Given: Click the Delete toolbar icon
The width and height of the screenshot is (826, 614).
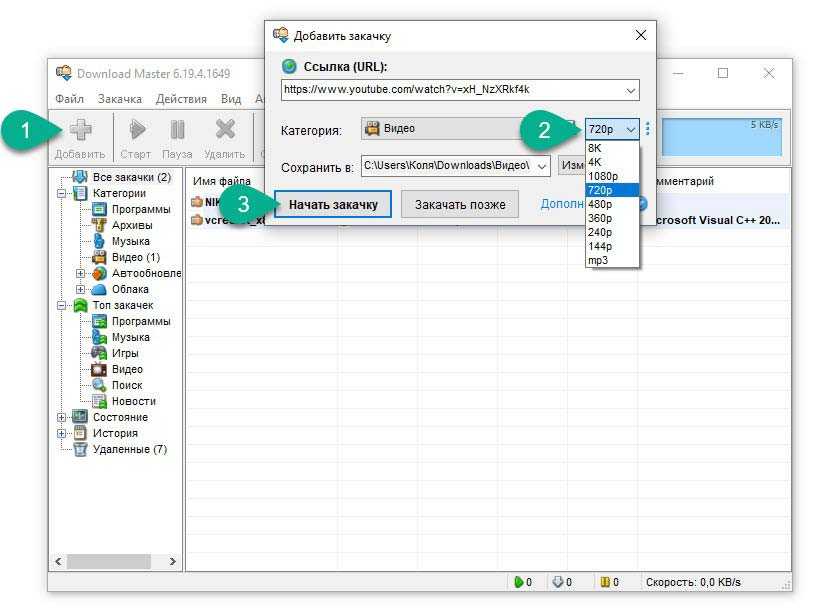Looking at the screenshot, I should (225, 130).
